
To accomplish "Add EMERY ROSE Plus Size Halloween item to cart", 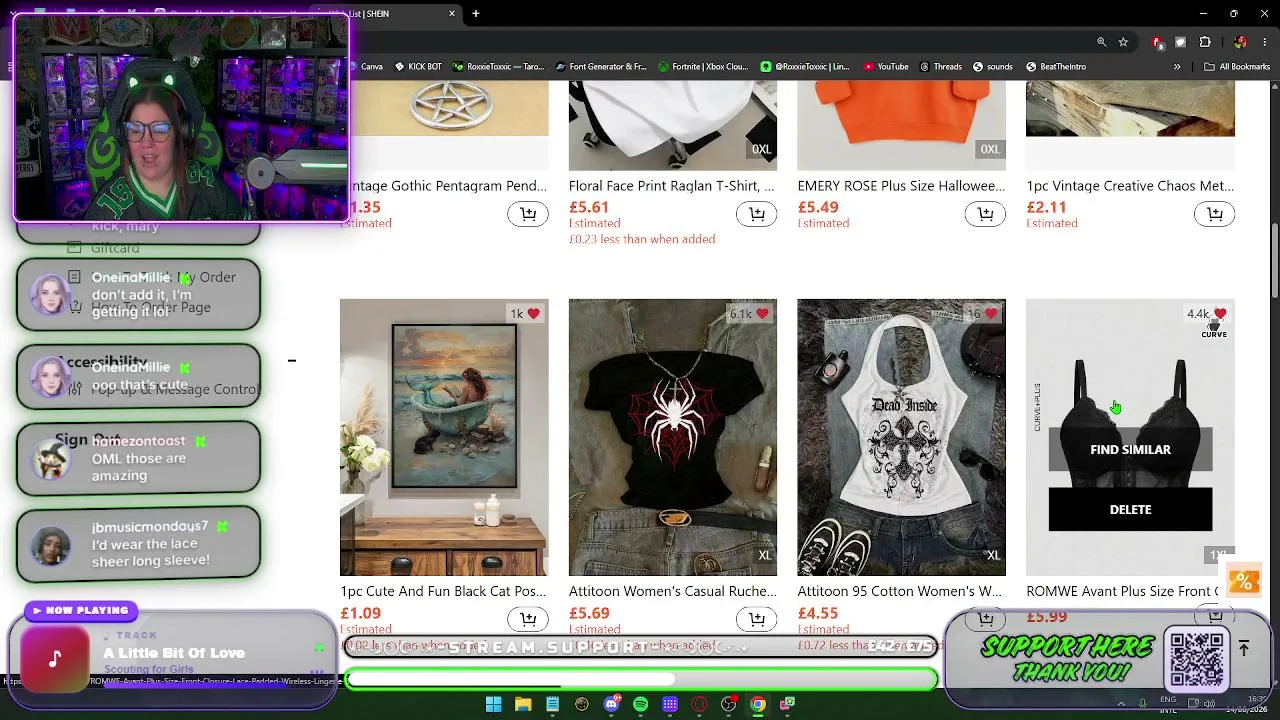I will [985, 214].
